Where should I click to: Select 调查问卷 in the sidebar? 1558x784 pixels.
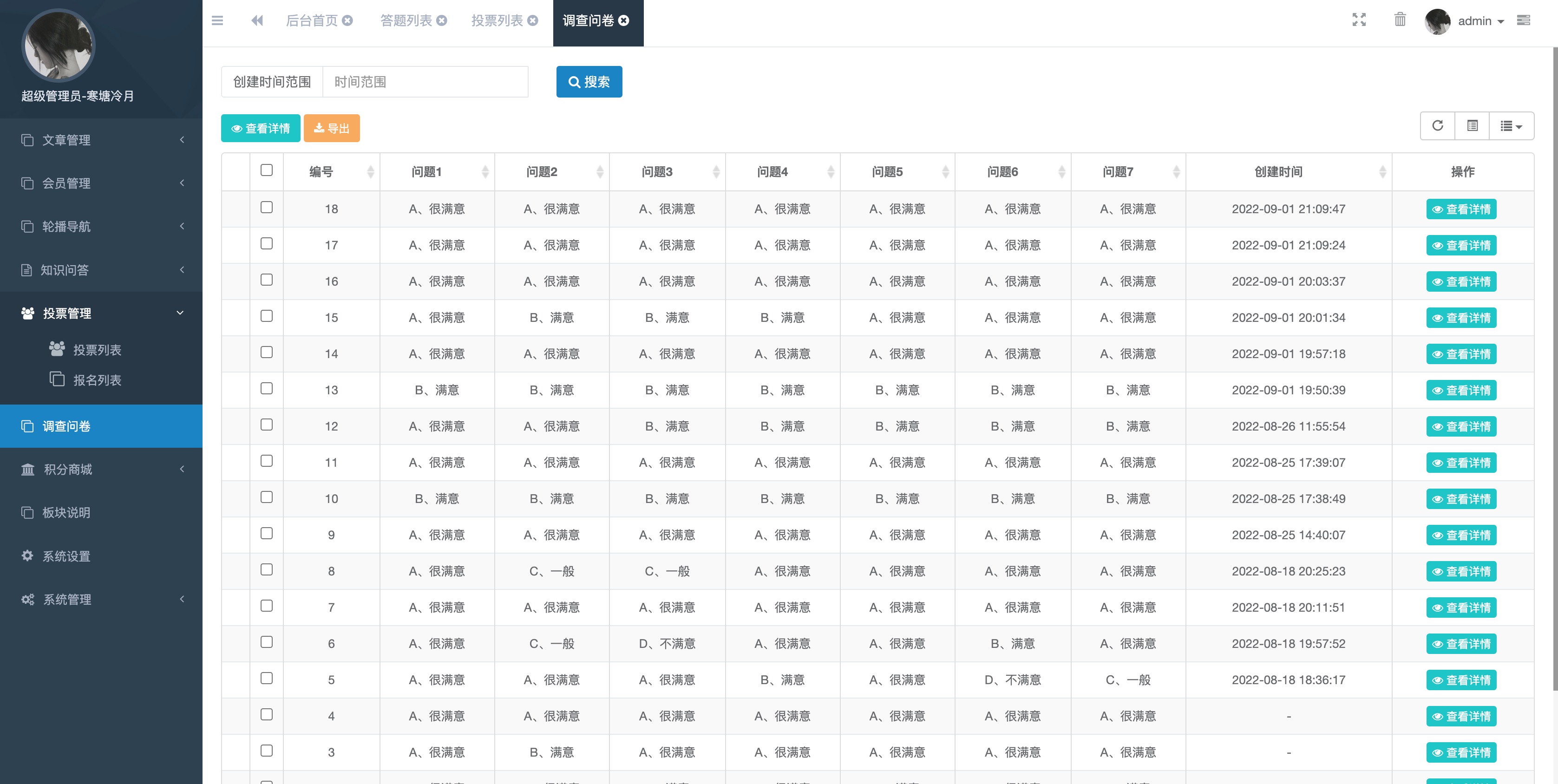point(101,426)
